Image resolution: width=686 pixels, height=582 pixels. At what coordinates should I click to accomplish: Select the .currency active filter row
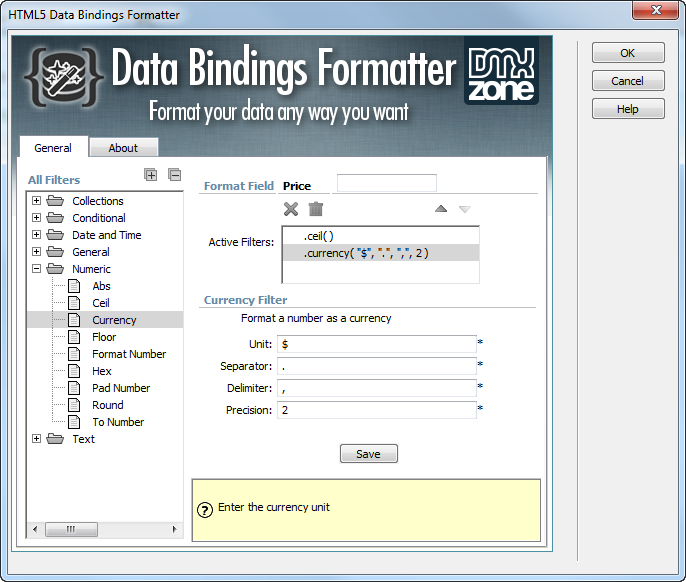click(381, 253)
